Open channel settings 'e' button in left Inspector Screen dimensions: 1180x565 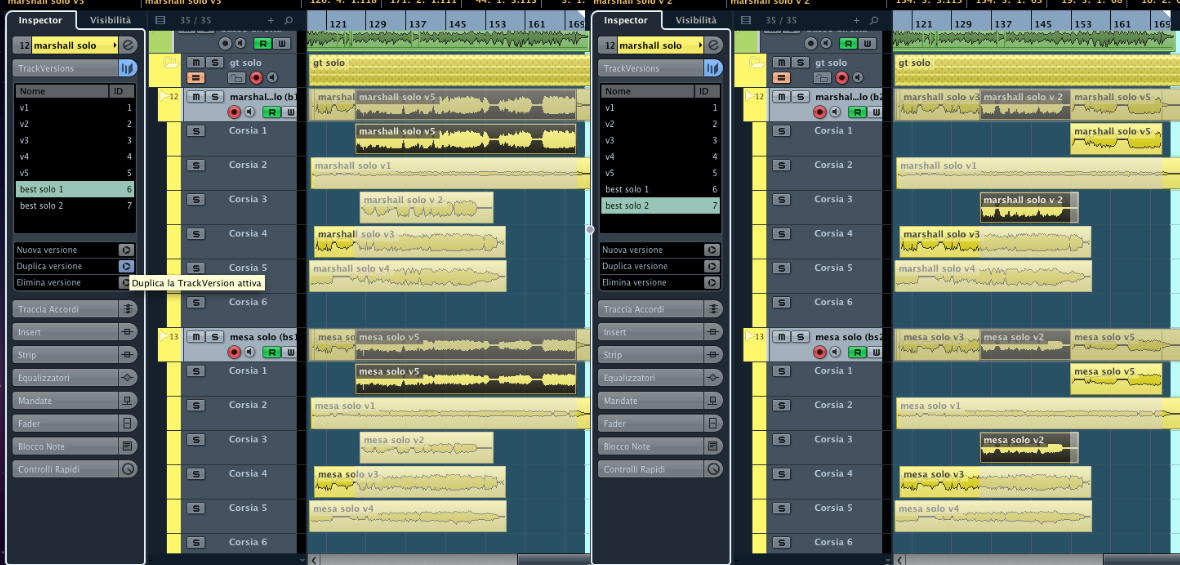pos(129,45)
